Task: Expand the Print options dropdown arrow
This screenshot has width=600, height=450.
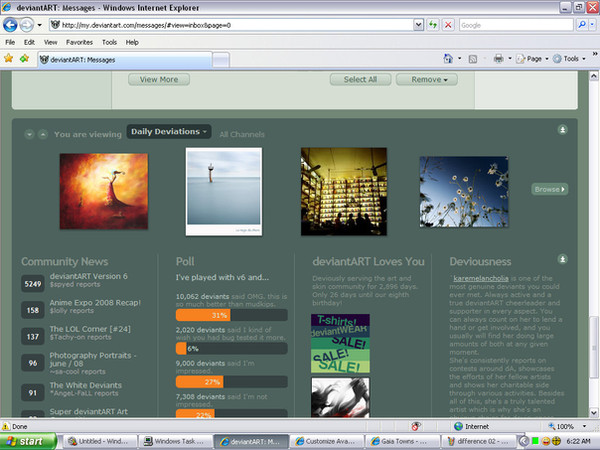Action: [x=510, y=59]
